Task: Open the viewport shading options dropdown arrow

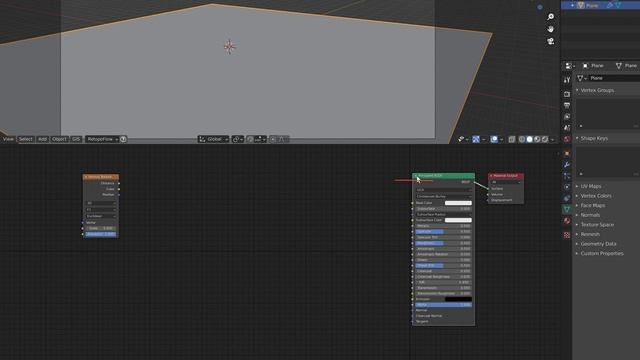Action: point(552,140)
